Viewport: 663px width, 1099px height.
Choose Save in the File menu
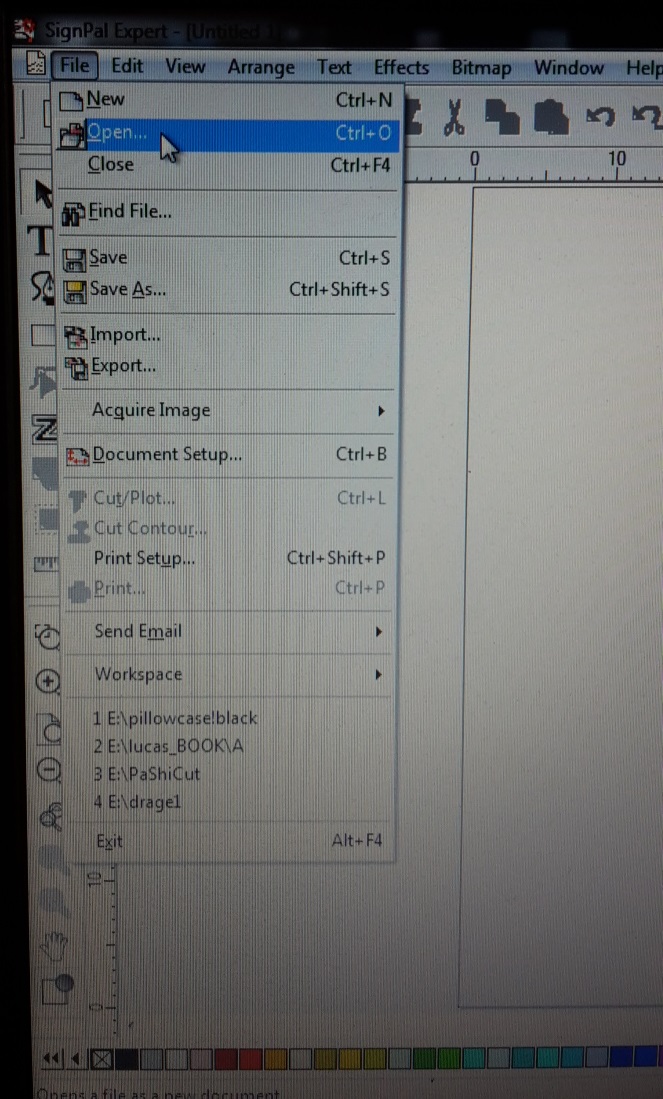click(x=226, y=258)
